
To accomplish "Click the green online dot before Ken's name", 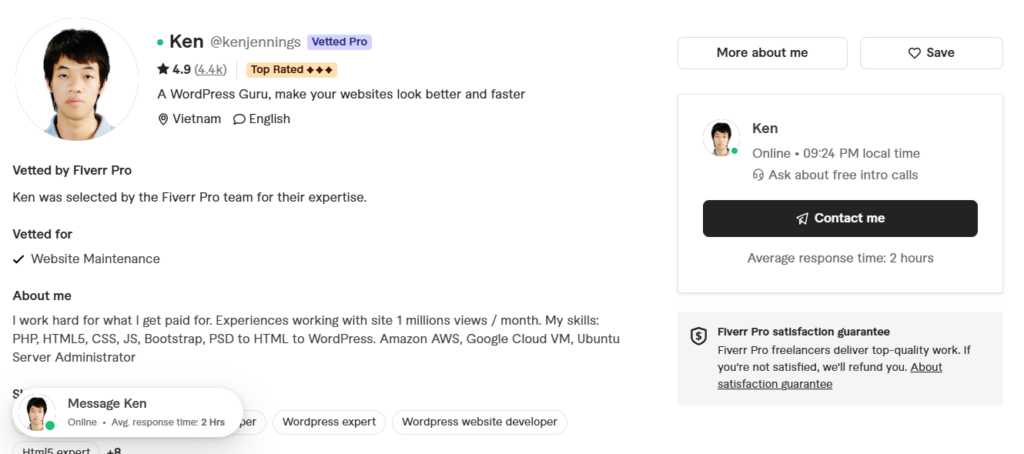I will pos(160,42).
